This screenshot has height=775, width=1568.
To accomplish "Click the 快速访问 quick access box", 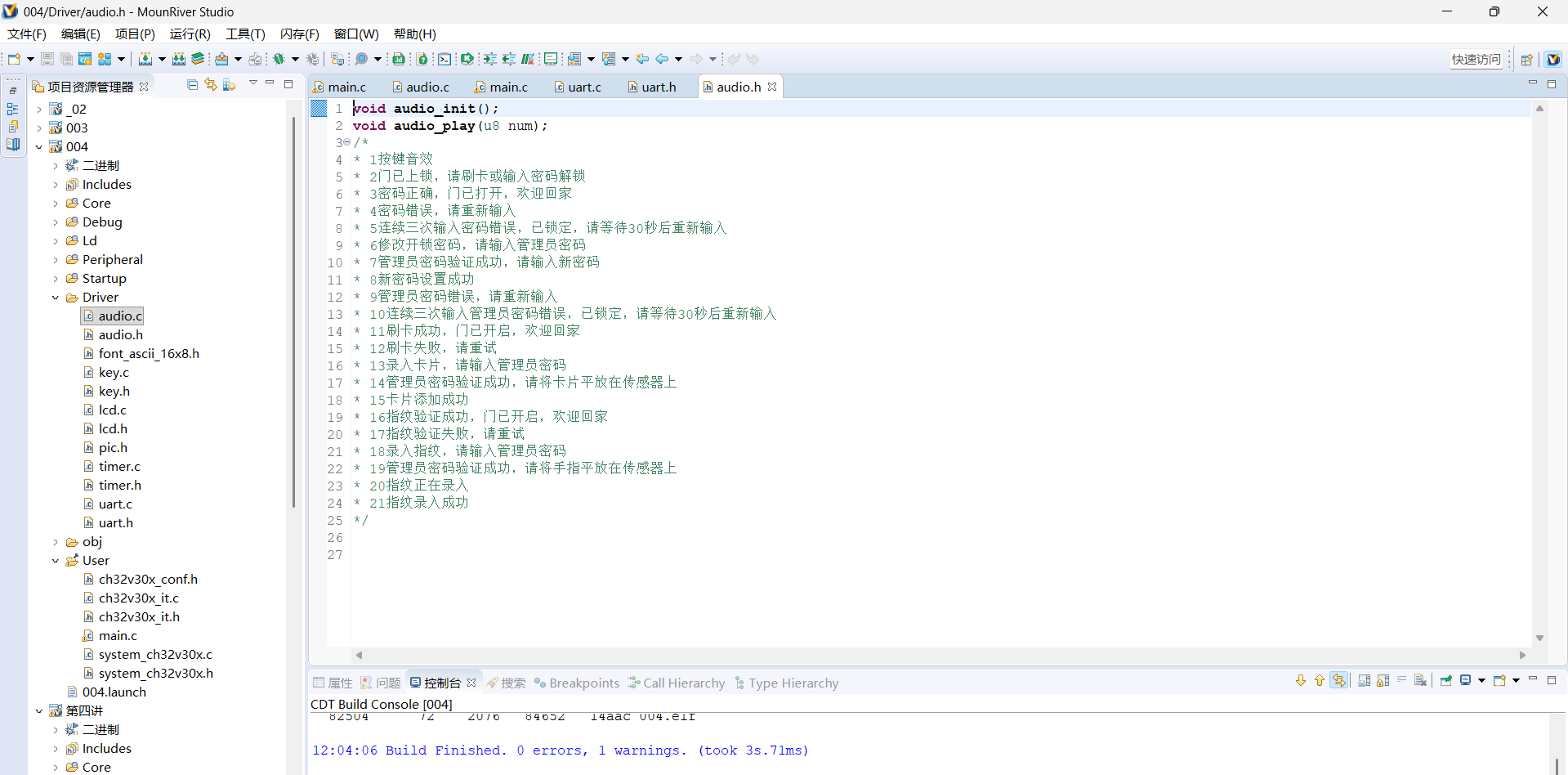I will pyautogui.click(x=1476, y=59).
